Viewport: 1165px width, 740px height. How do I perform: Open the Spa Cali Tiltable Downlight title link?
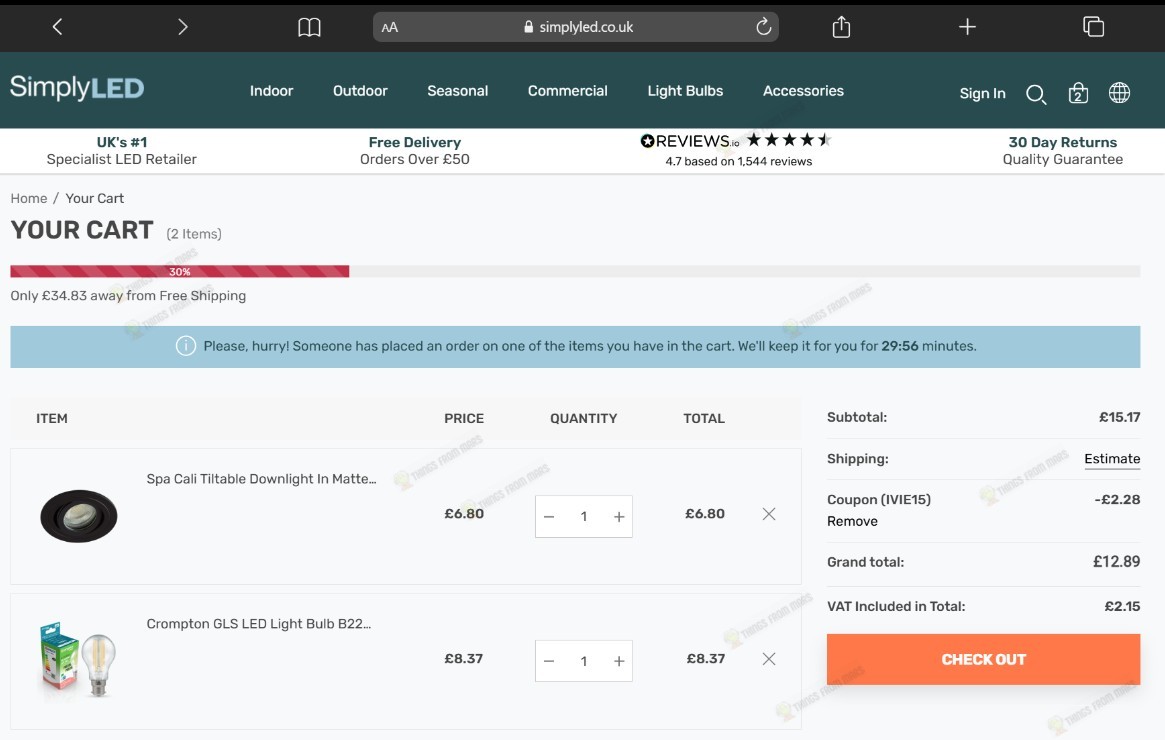point(262,479)
